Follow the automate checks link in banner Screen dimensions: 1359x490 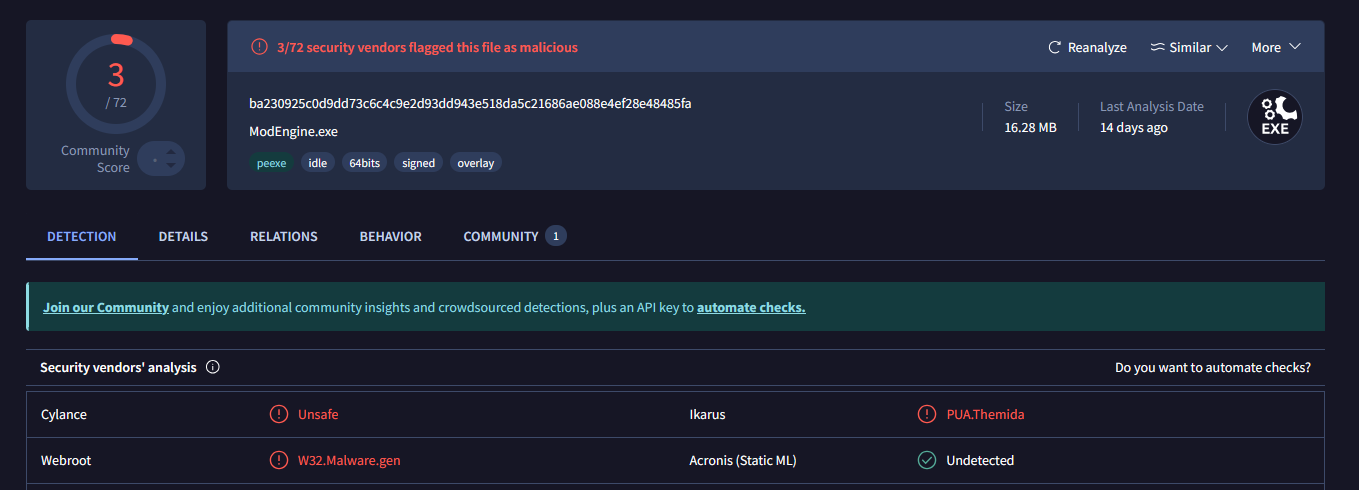pos(751,307)
